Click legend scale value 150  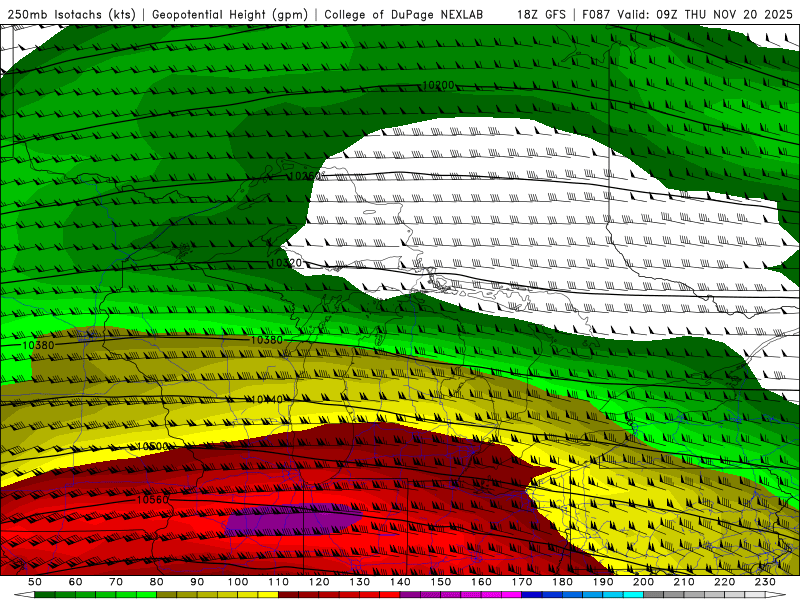441,582
